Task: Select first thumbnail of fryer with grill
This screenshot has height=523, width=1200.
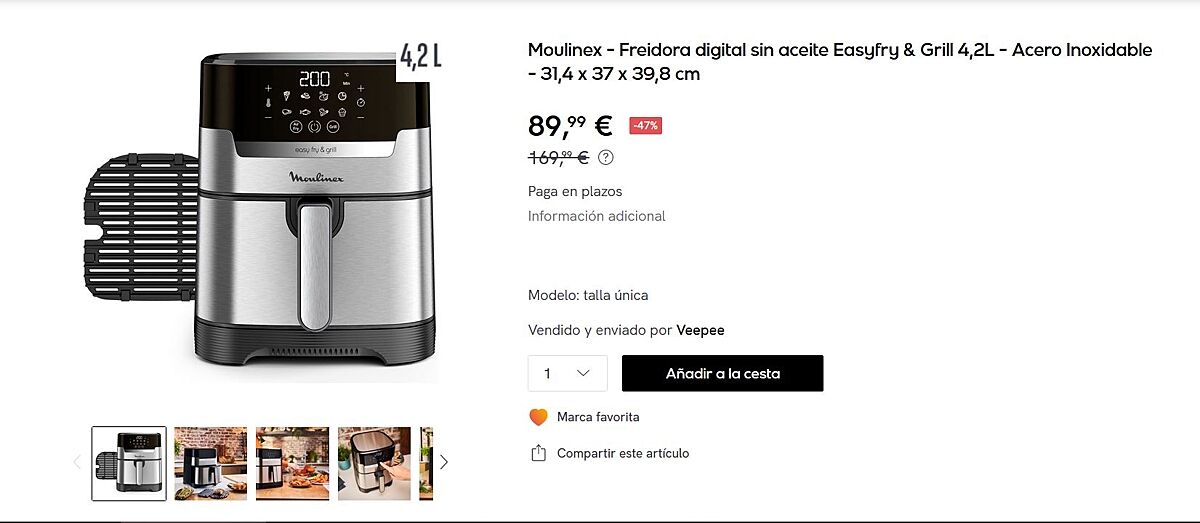Action: 129,463
